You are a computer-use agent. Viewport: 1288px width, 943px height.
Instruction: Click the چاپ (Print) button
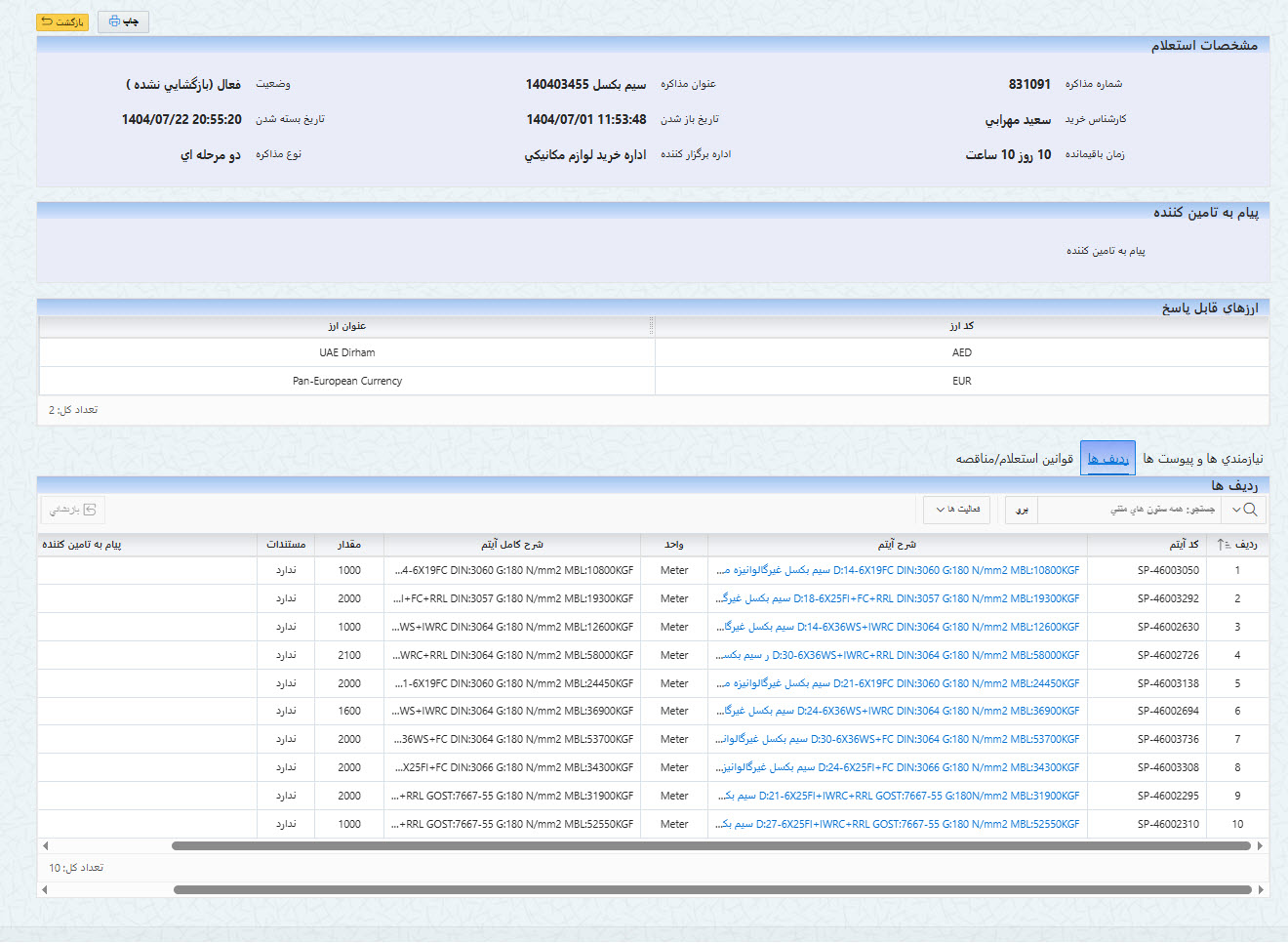coord(123,21)
